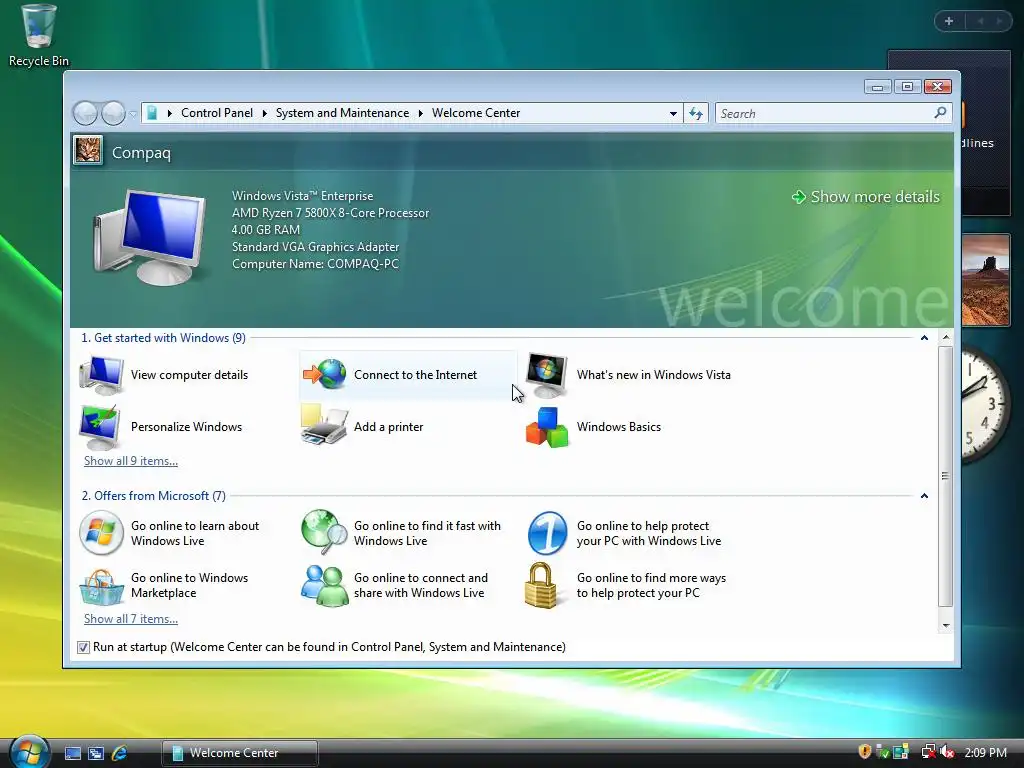The height and width of the screenshot is (768, 1024).
Task: Click the Back navigation button
Action: pos(85,114)
